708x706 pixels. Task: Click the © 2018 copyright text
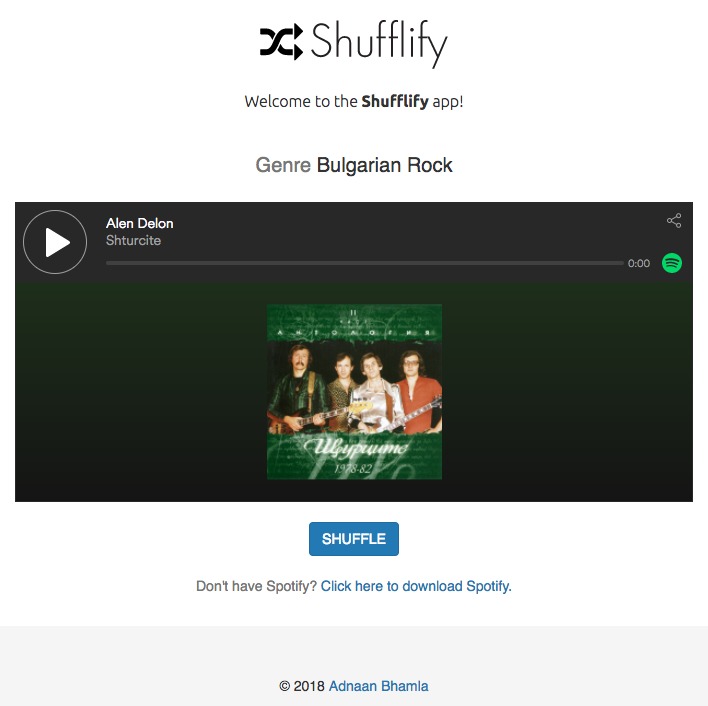click(x=302, y=686)
